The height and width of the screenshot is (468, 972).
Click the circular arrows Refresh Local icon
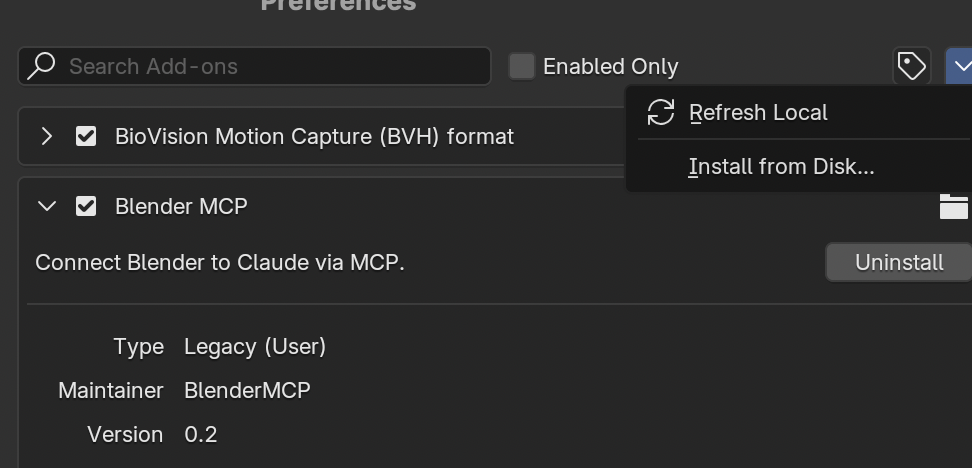point(661,113)
